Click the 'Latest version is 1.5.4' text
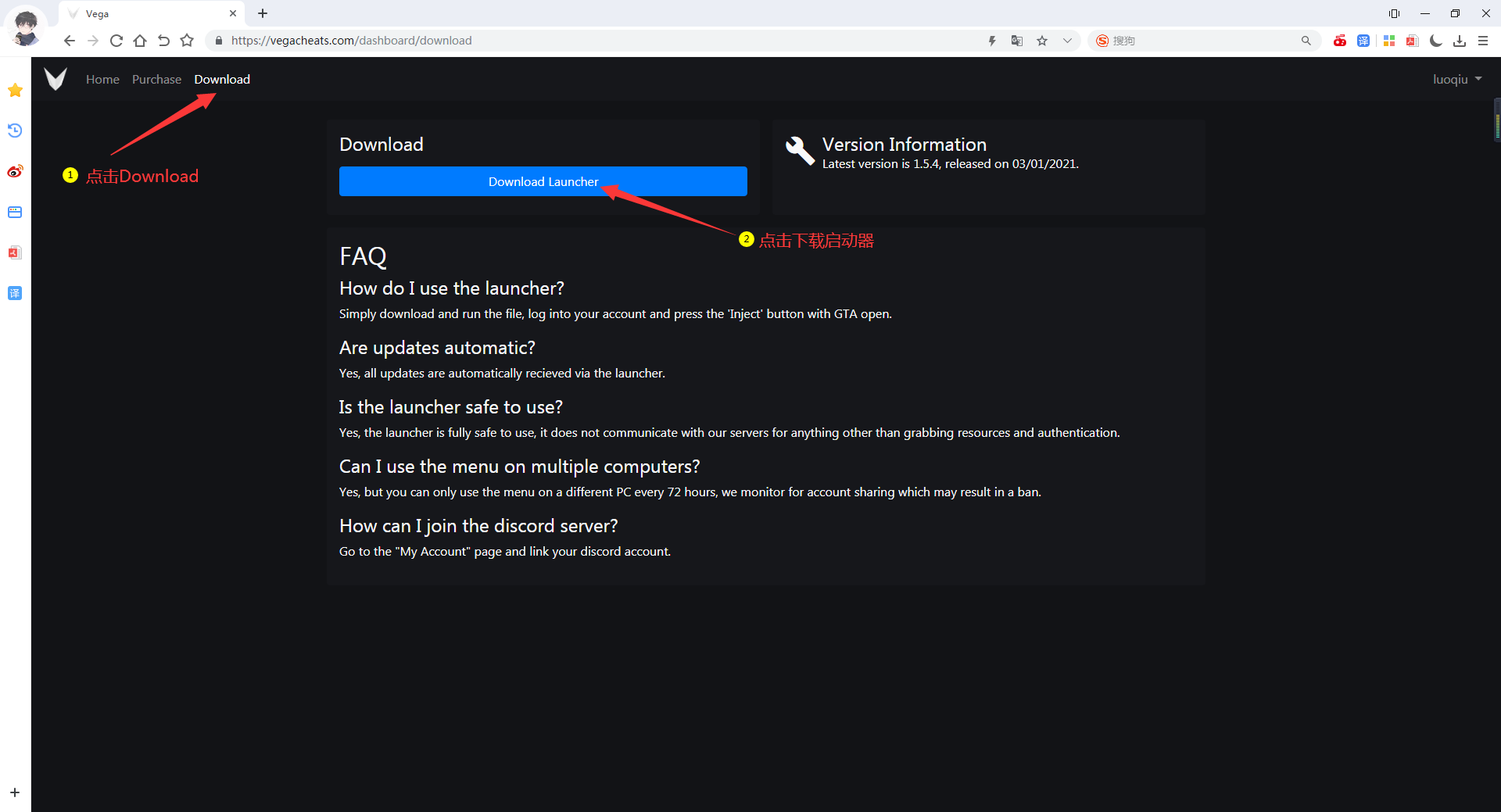The height and width of the screenshot is (812, 1501). pos(951,164)
